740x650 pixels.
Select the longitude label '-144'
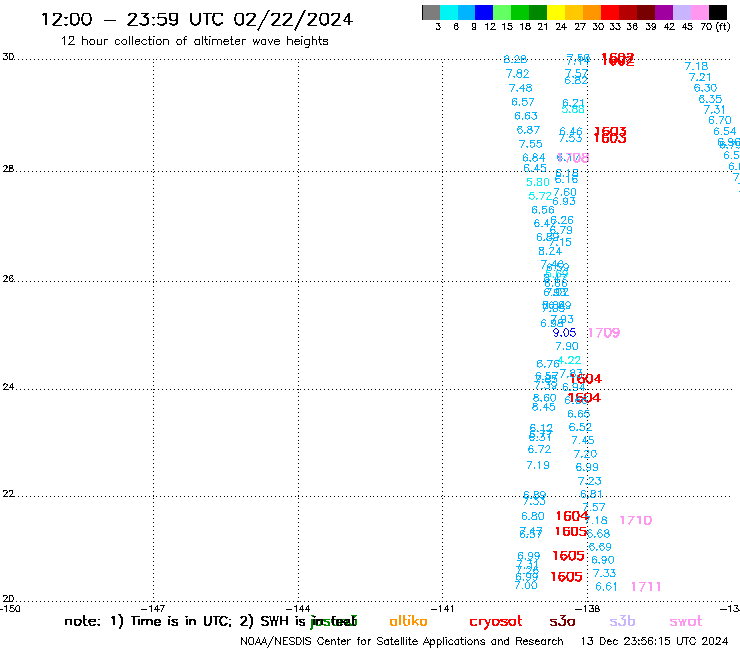coord(298,609)
